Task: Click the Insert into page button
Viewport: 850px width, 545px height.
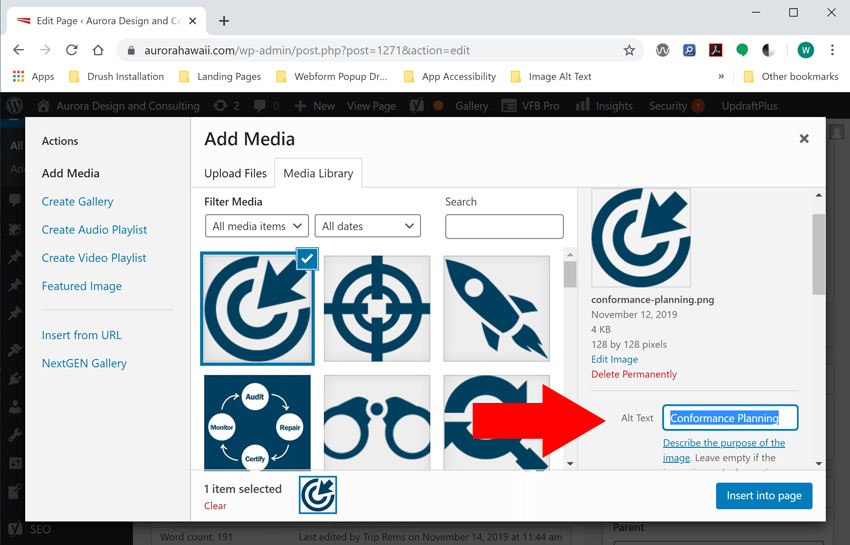Action: click(764, 496)
